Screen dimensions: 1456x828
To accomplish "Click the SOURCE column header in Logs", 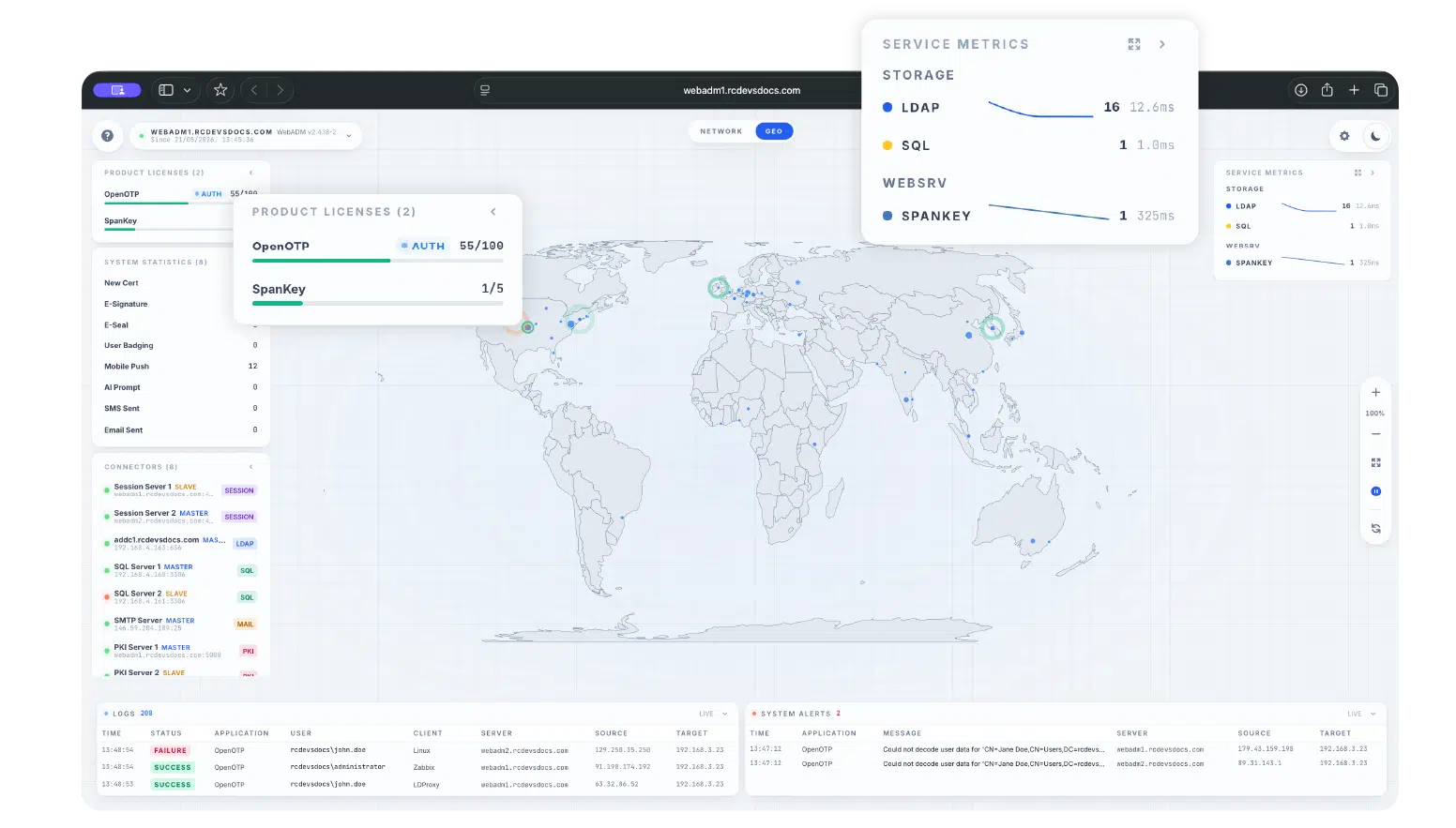I will 612,733.
